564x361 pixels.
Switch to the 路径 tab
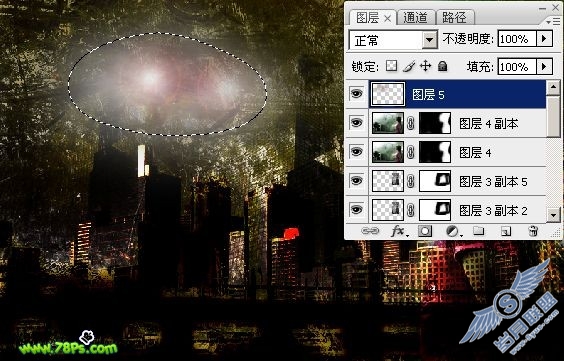pyautogui.click(x=454, y=17)
